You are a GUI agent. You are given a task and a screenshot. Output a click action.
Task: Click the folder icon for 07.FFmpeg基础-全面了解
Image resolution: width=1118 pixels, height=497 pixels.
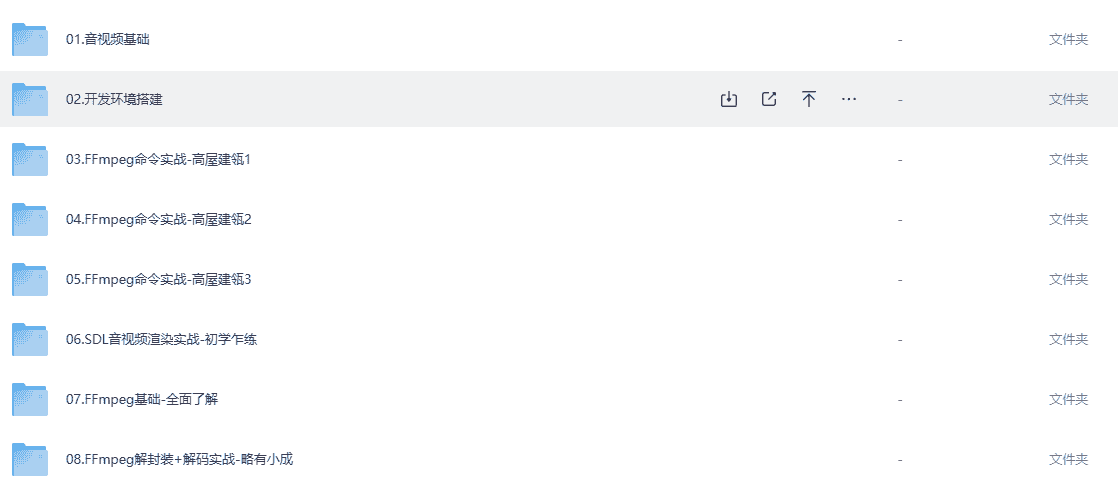(30, 399)
